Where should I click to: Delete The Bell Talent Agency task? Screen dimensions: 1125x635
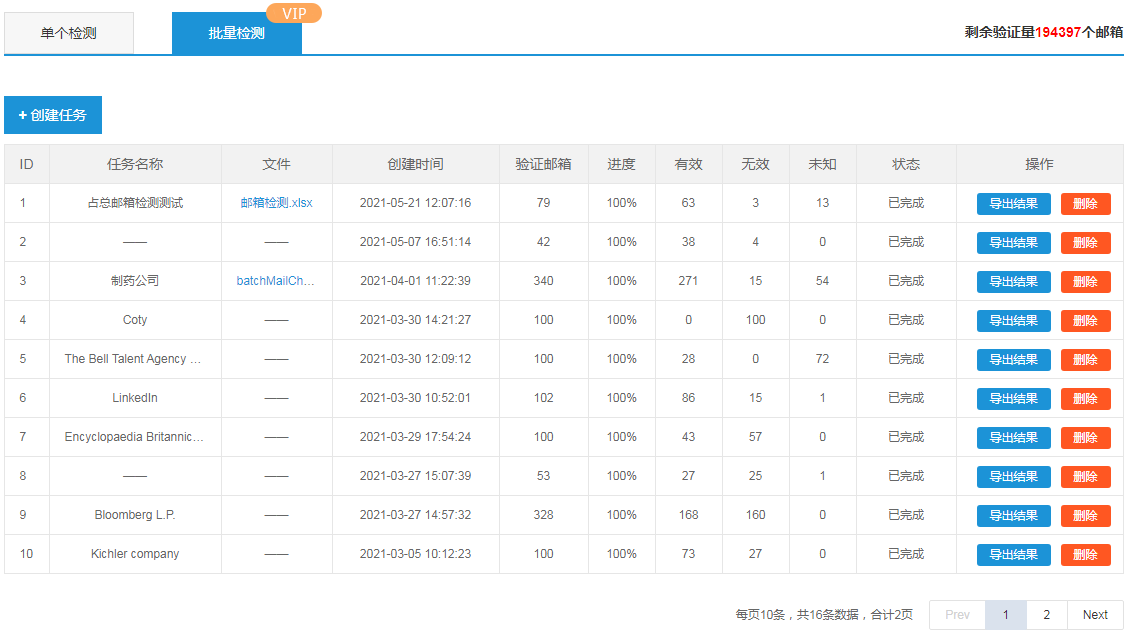(x=1086, y=359)
